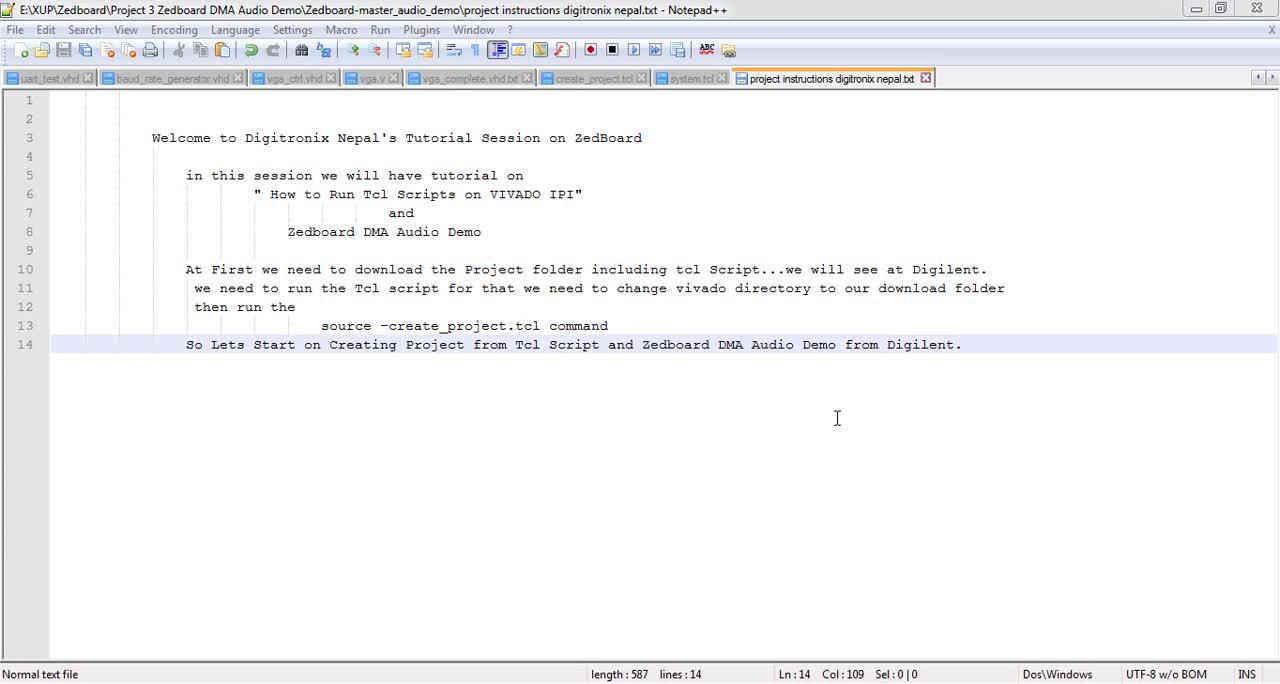
Task: Close the create_project.tcl tab
Action: (642, 78)
